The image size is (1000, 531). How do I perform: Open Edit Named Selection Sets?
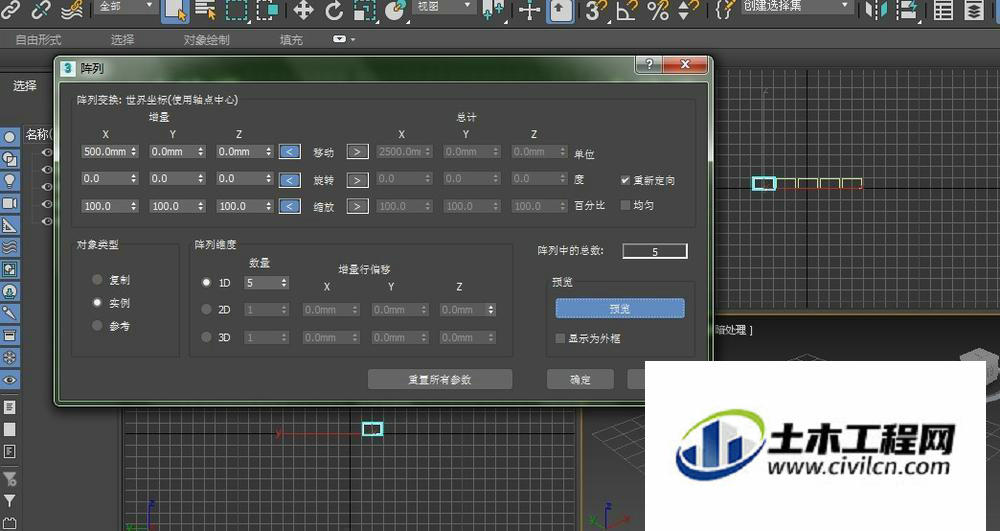click(724, 10)
